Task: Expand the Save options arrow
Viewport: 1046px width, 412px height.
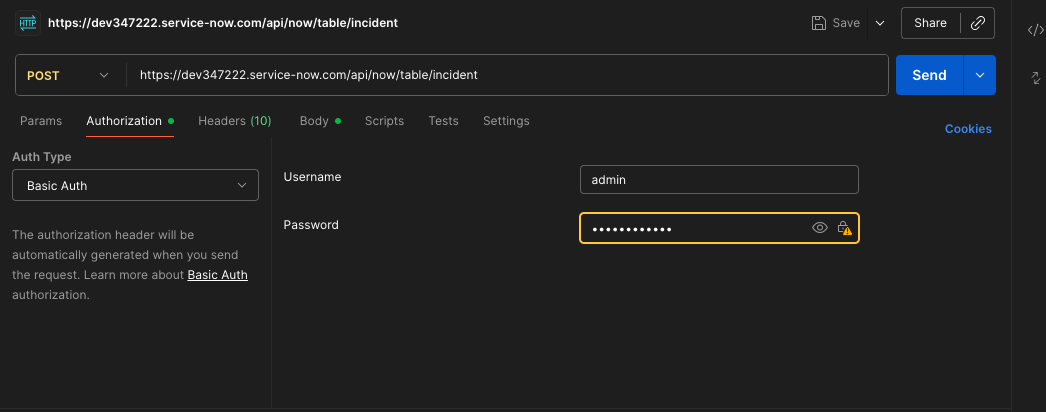Action: 880,22
